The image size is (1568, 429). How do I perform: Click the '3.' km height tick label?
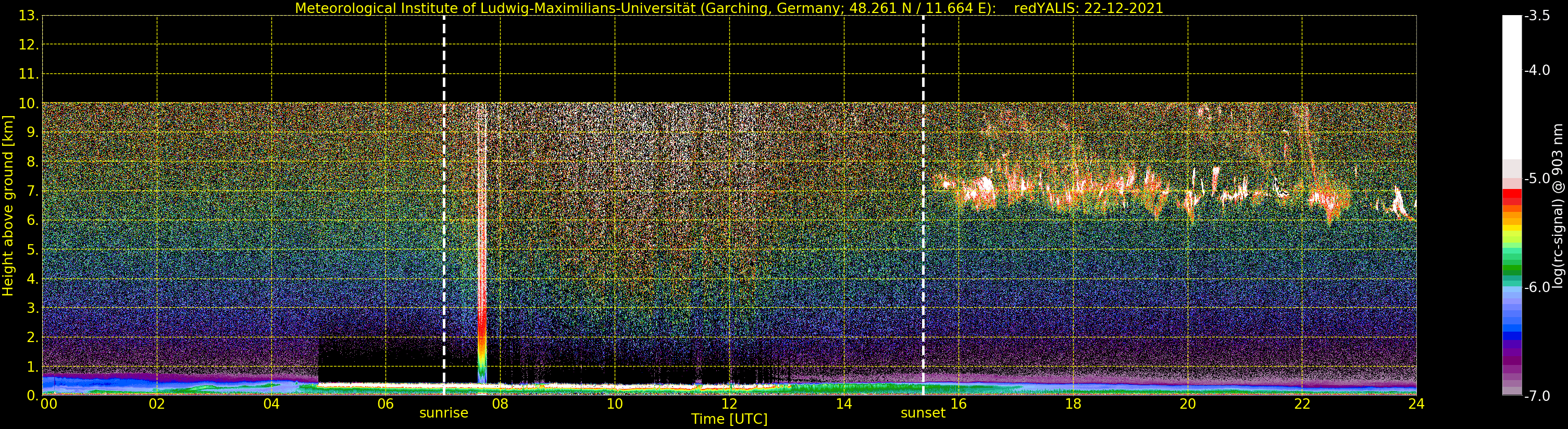33,309
